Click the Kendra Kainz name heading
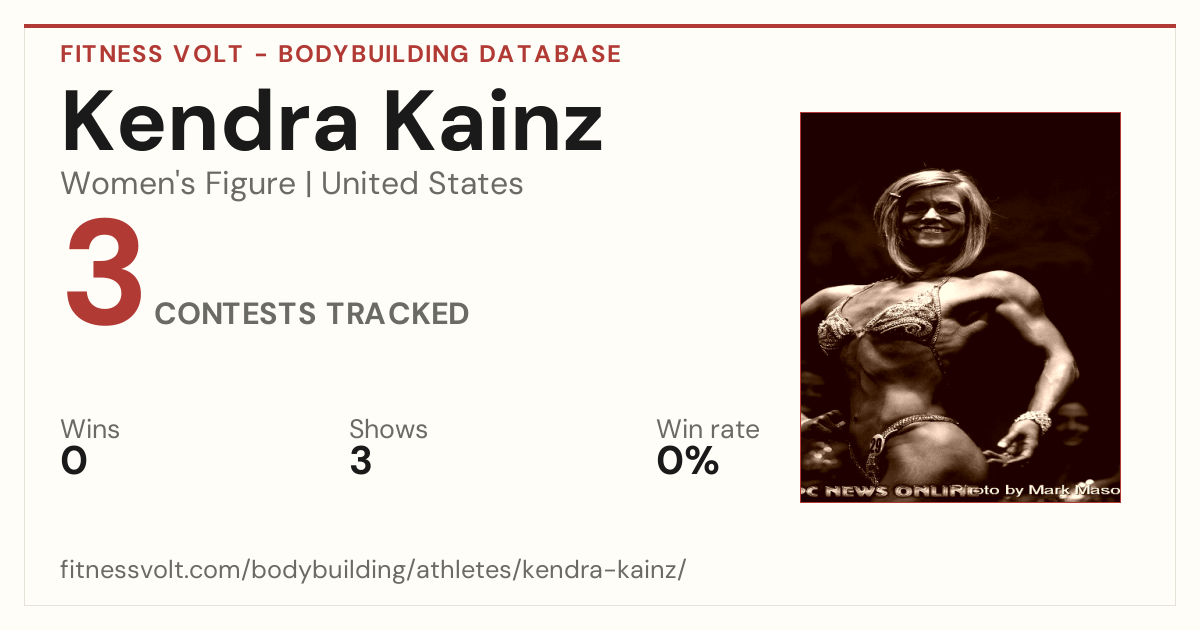The width and height of the screenshot is (1200, 630). coord(333,121)
